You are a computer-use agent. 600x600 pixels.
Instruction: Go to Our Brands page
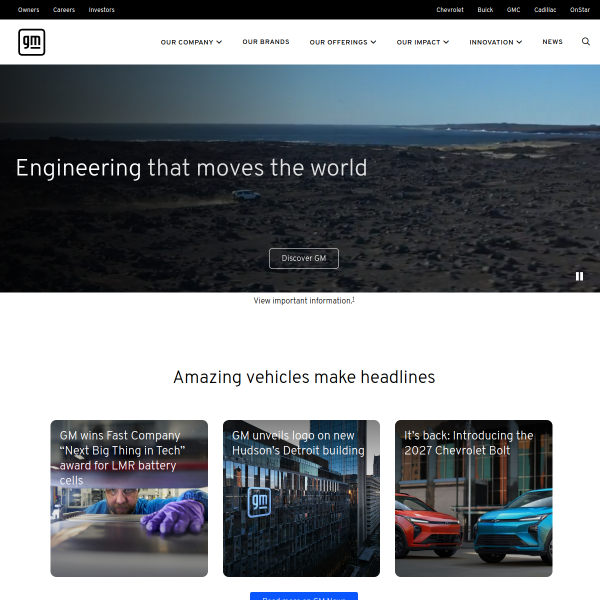(266, 42)
